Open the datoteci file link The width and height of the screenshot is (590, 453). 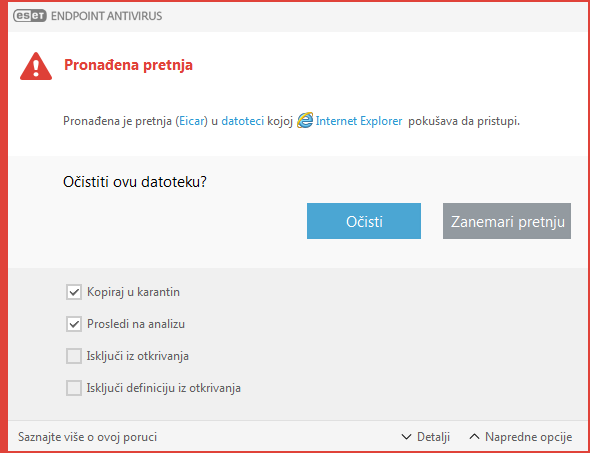click(x=243, y=121)
